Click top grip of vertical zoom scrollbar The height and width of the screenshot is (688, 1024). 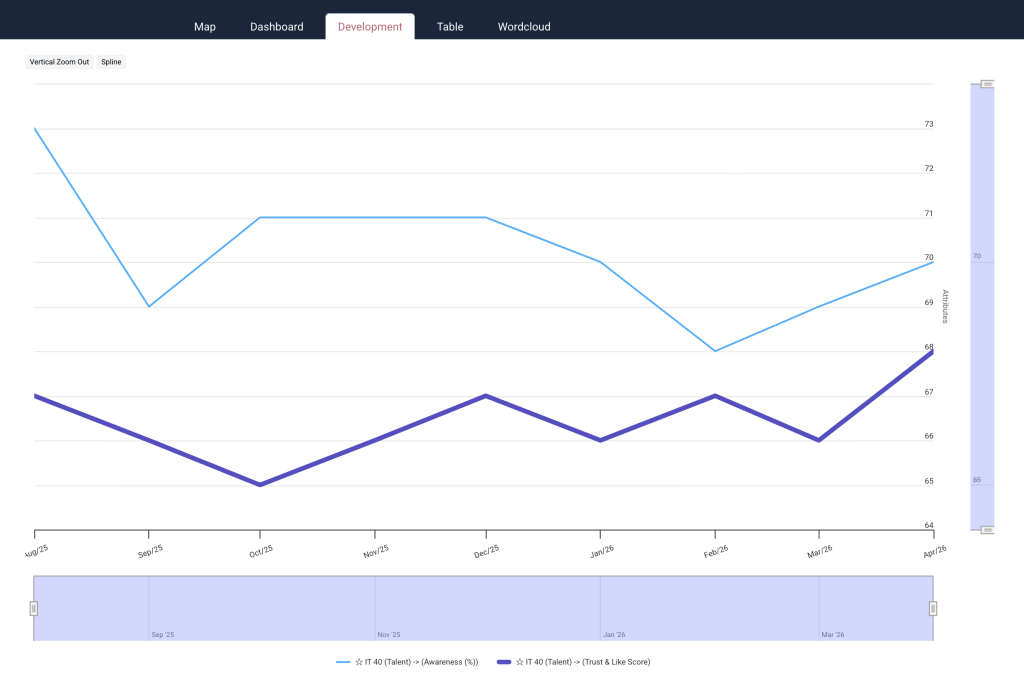pyautogui.click(x=987, y=85)
